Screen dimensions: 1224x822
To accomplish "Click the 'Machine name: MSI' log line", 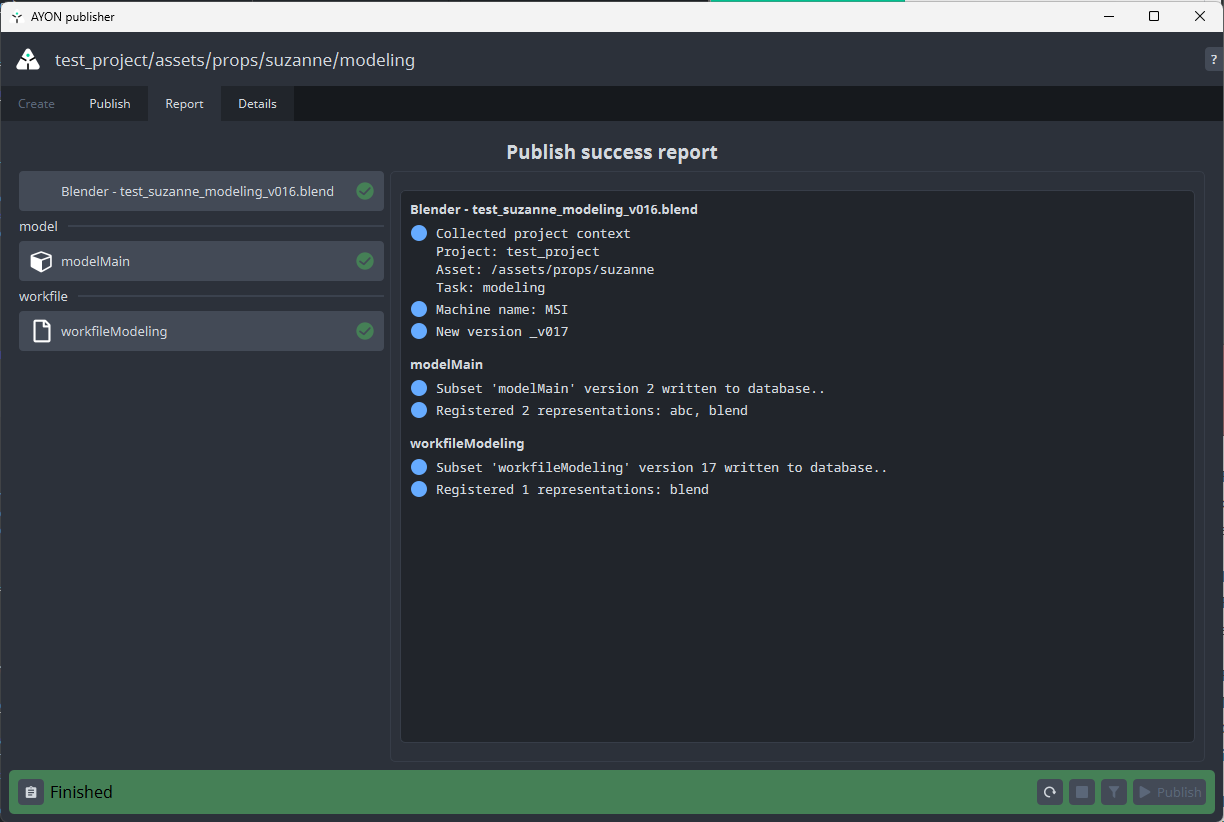I will tap(502, 310).
